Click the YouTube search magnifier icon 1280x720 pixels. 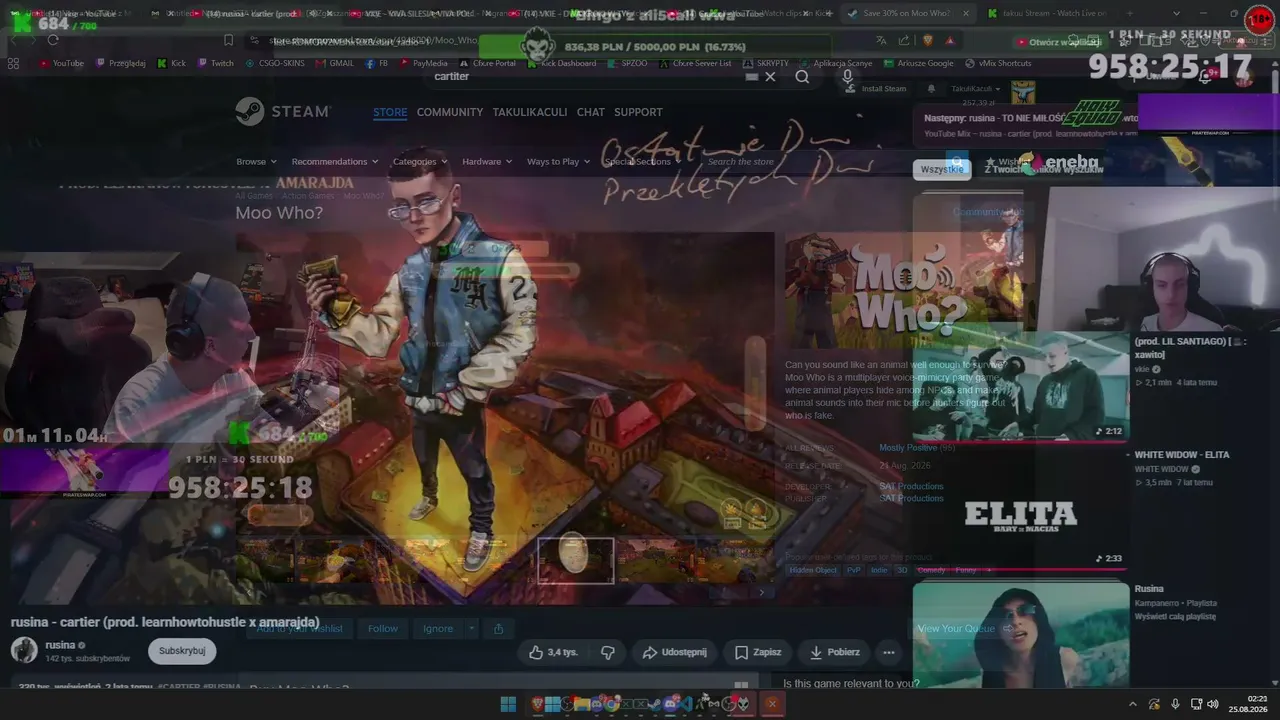[802, 77]
